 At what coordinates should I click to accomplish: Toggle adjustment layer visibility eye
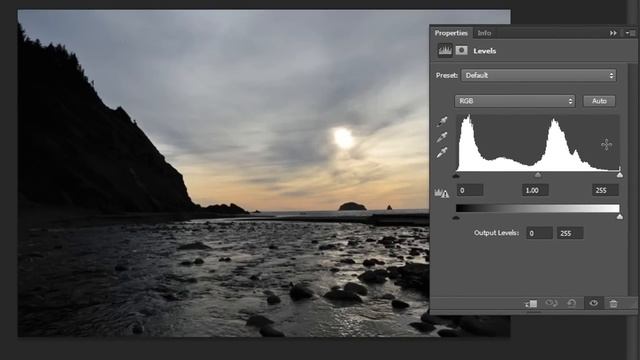click(593, 303)
